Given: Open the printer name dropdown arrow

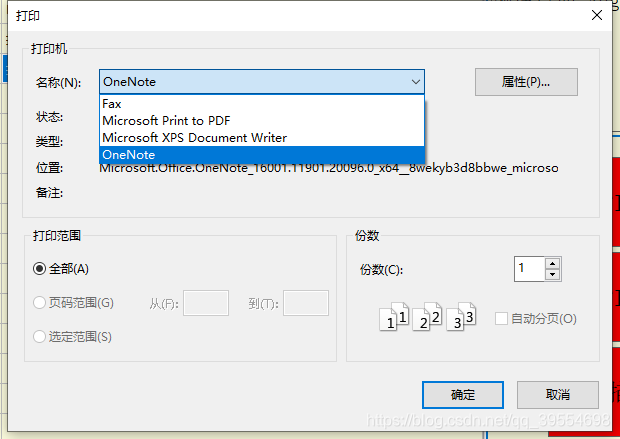Looking at the screenshot, I should click(416, 82).
